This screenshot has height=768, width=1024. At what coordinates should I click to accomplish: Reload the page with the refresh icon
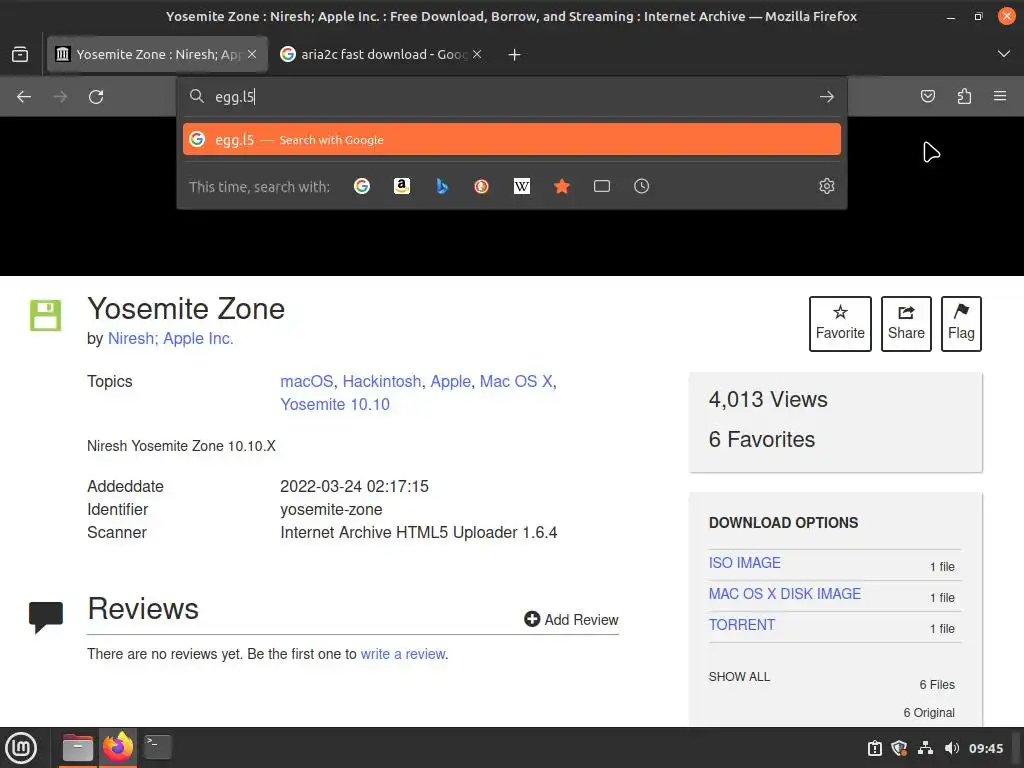pos(96,97)
